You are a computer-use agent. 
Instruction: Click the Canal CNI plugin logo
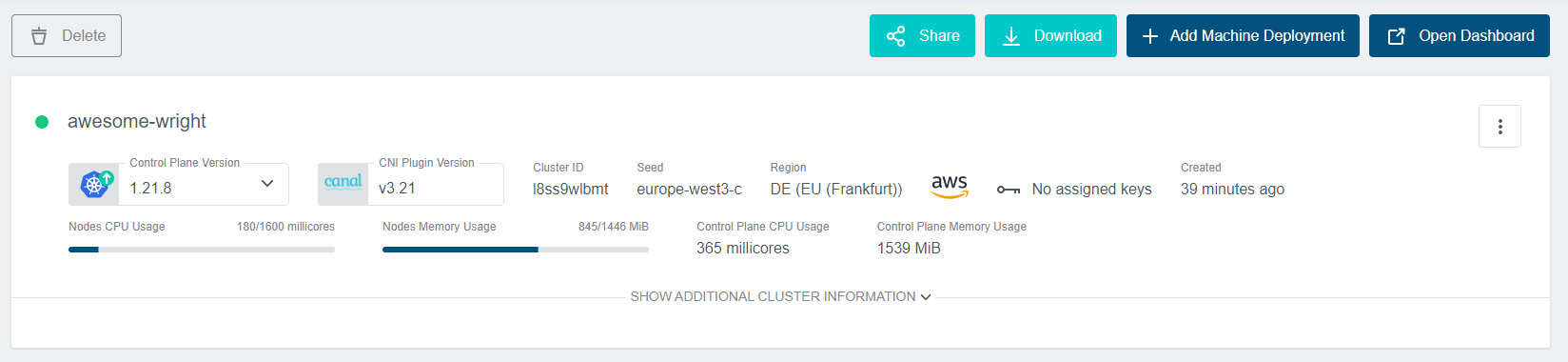(343, 182)
